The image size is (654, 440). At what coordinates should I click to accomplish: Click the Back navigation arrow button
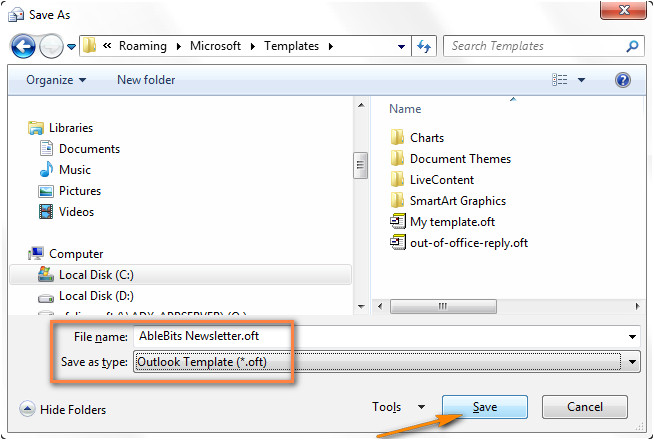[23, 46]
